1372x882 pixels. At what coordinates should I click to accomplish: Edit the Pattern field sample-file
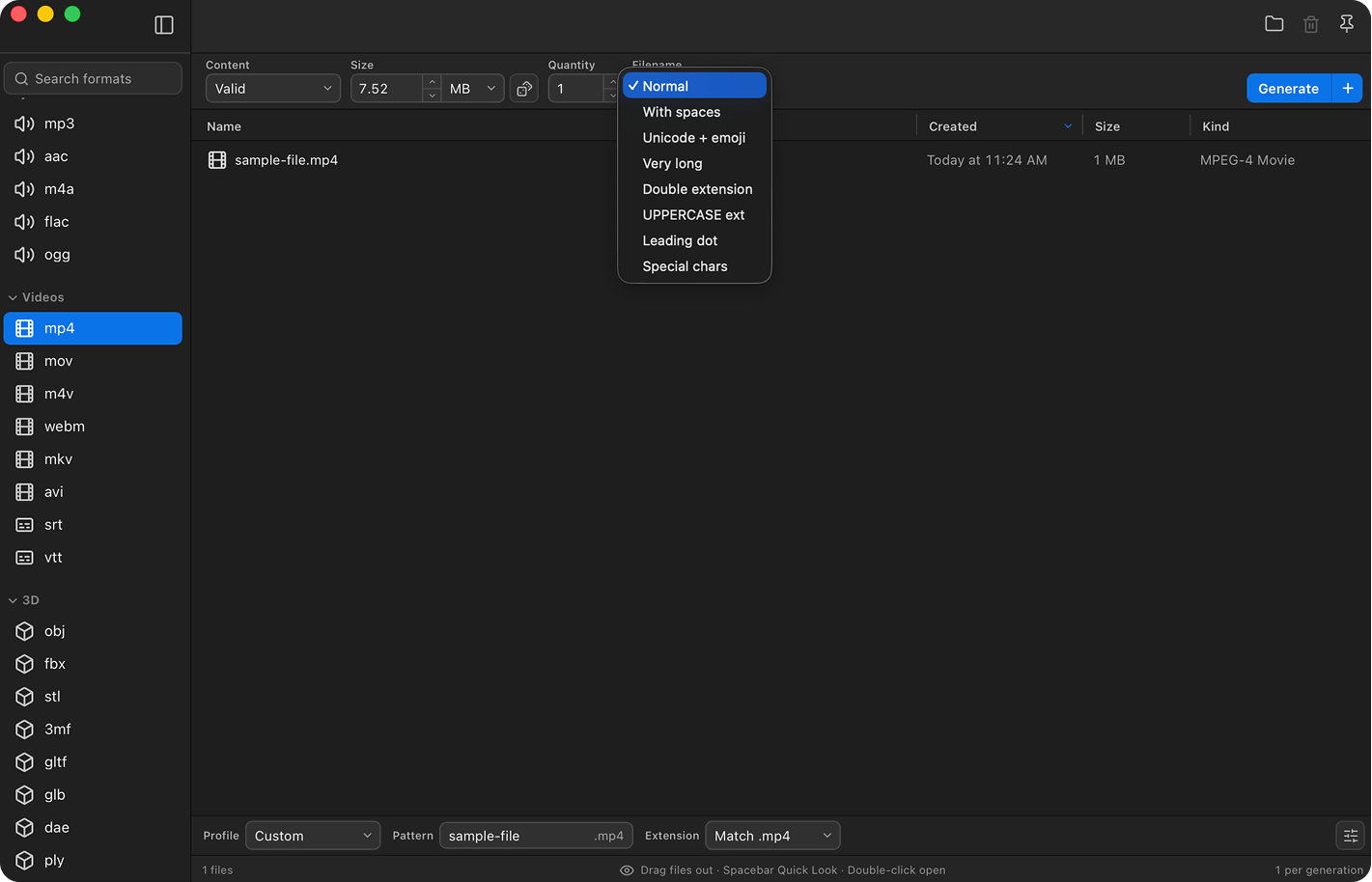(536, 836)
